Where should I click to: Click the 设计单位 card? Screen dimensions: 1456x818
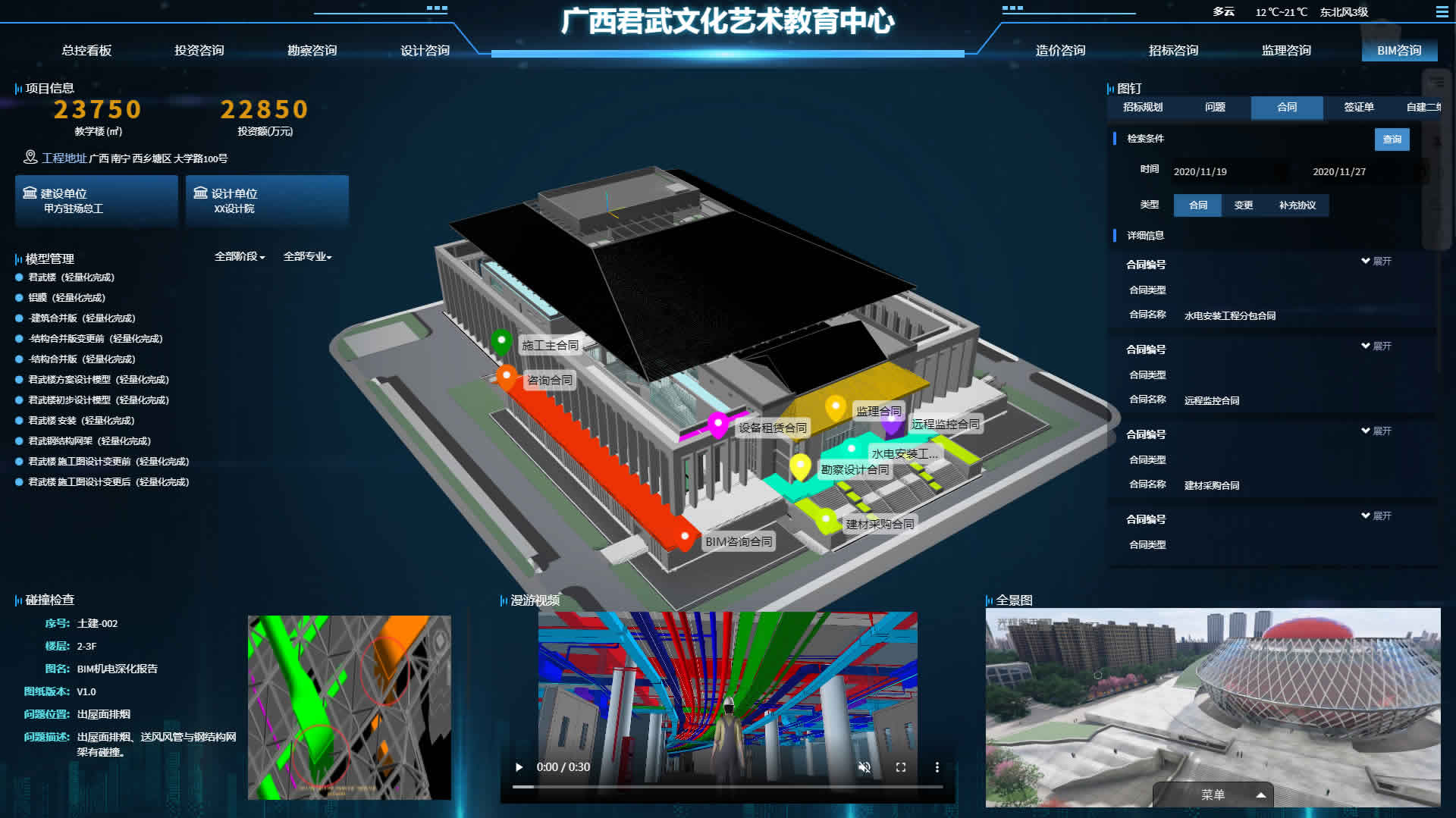click(x=267, y=201)
